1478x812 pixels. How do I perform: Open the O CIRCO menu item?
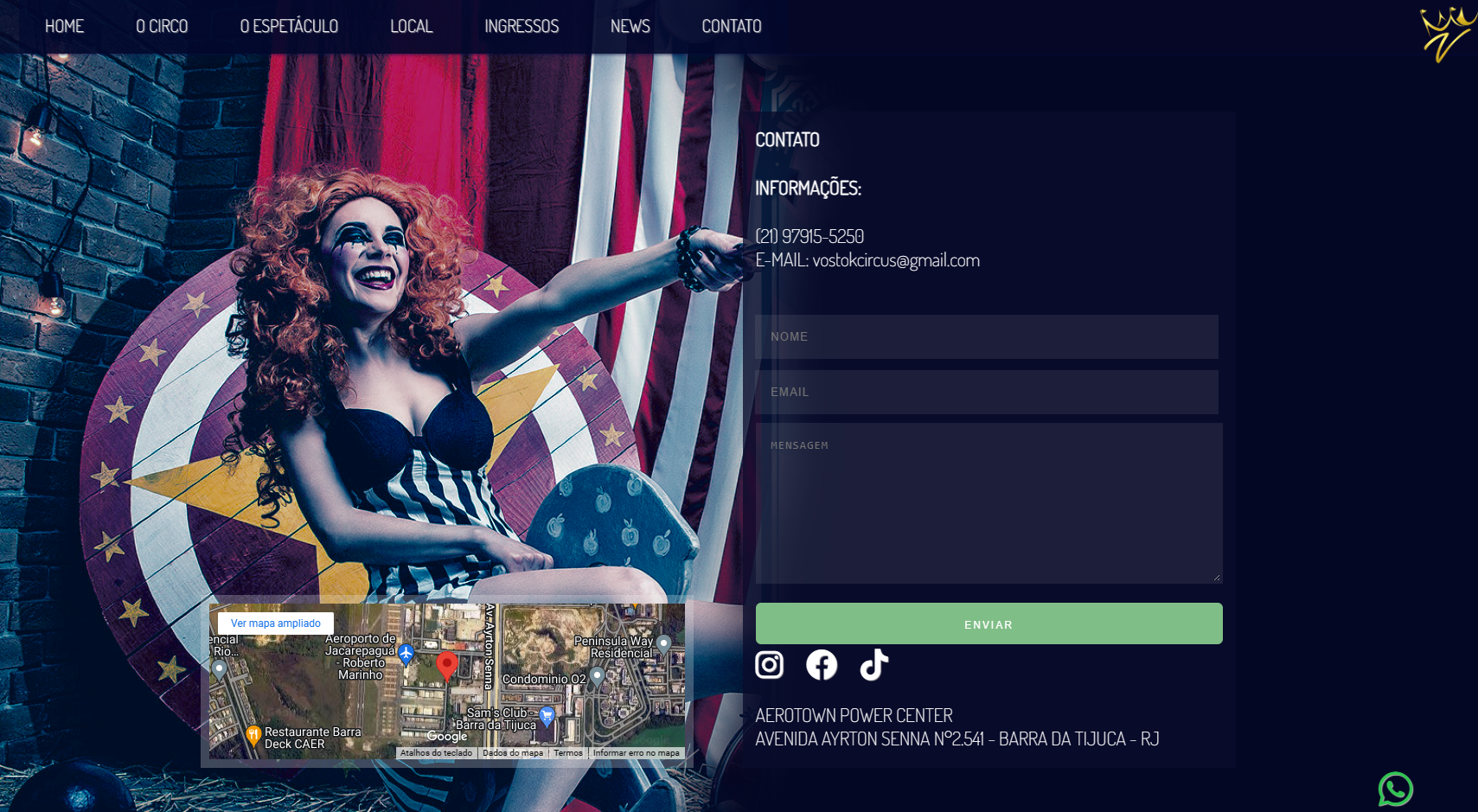pos(162,27)
